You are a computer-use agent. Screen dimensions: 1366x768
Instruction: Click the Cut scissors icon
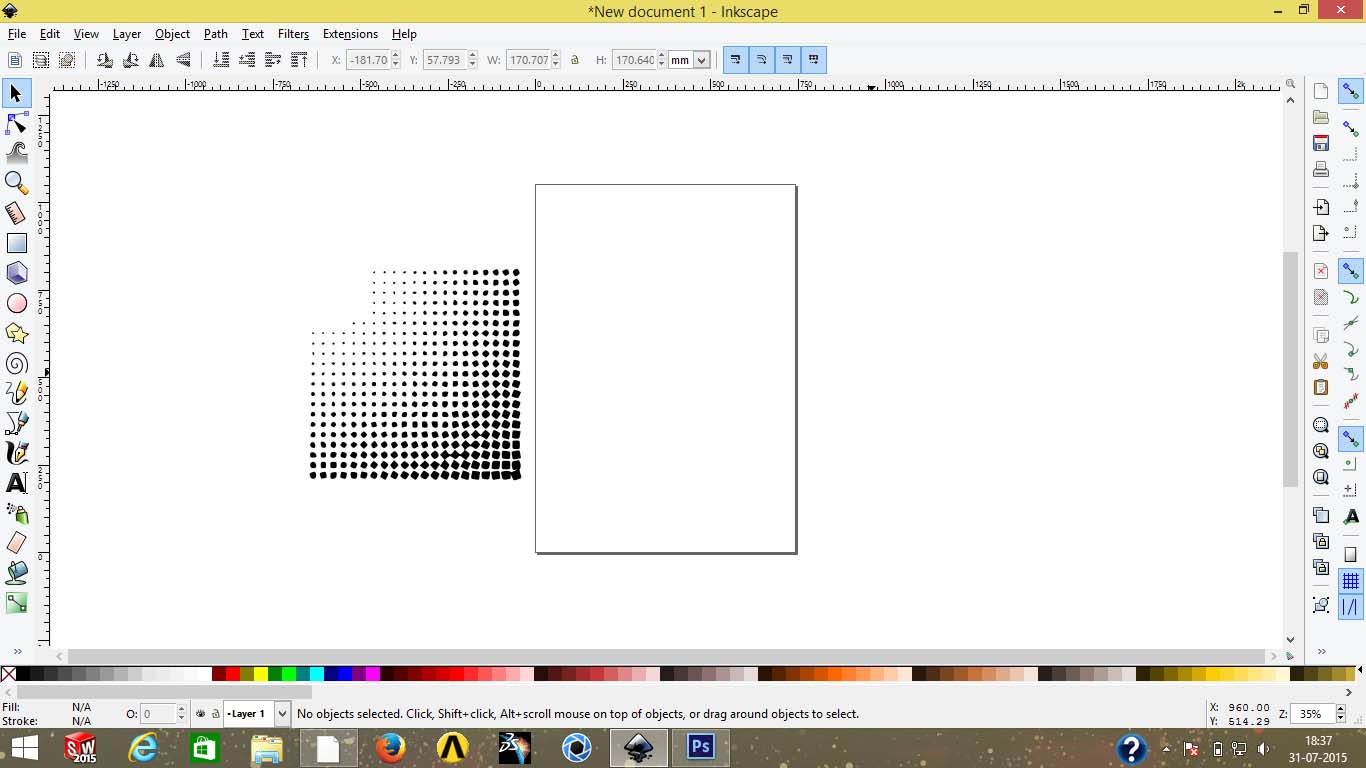pyautogui.click(x=1321, y=361)
